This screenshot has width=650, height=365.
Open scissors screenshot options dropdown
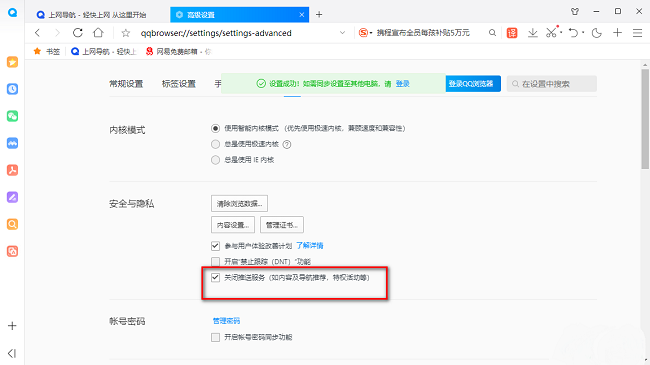561,33
